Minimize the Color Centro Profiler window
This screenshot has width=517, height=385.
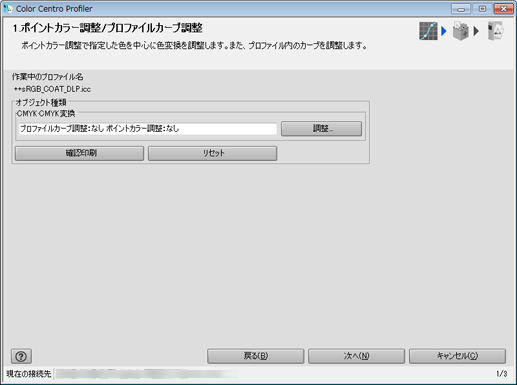click(461, 9)
